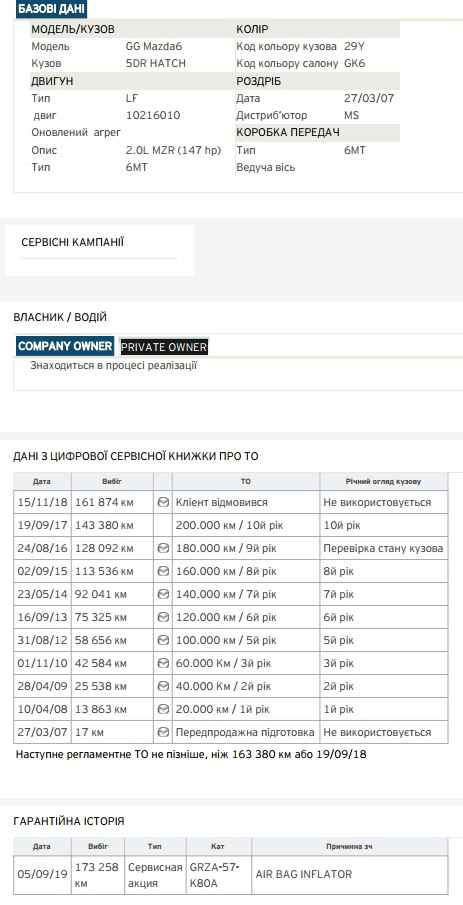The width and height of the screenshot is (463, 905).
Task: Click the ДВИГУН subsection header
Action: coord(132,81)
